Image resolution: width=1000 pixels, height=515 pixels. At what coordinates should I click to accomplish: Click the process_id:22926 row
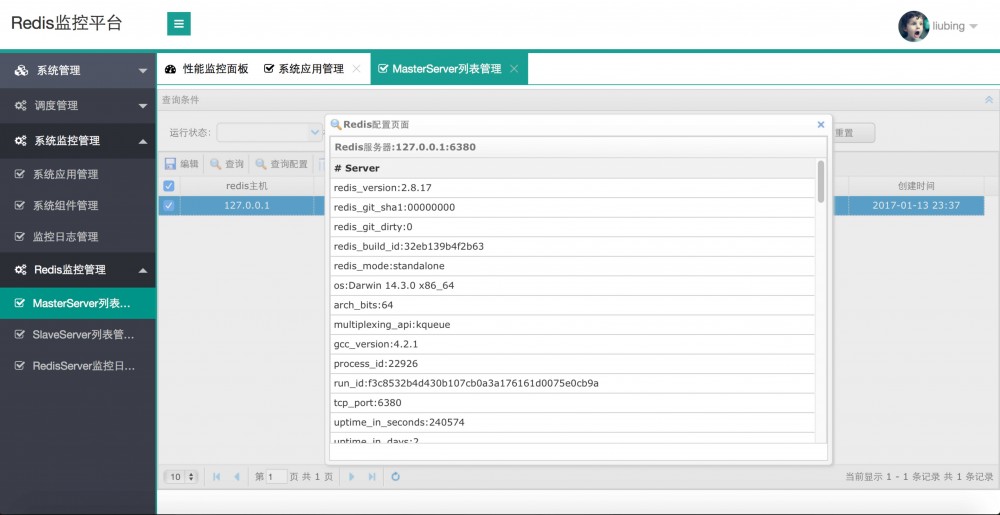[x=573, y=363]
